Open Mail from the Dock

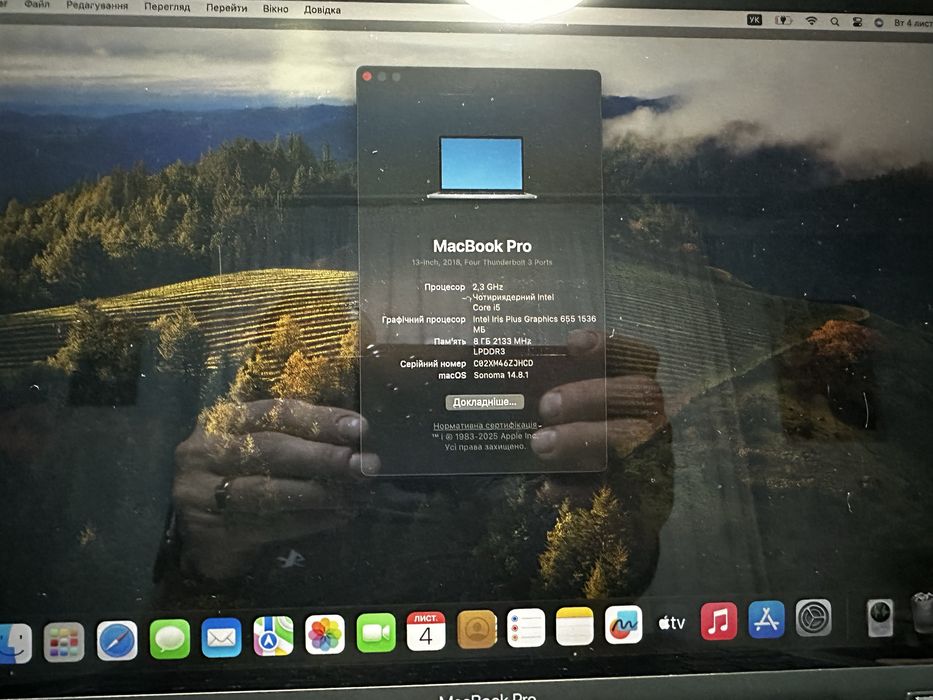pos(221,638)
